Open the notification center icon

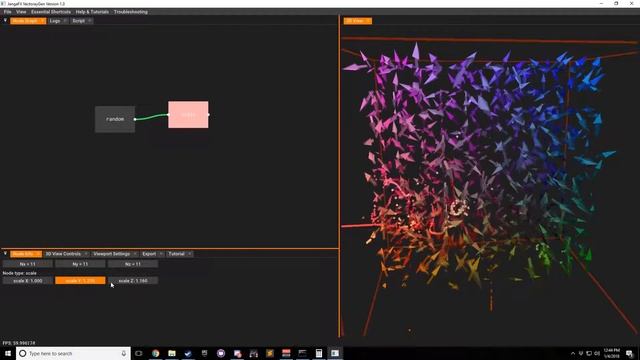click(x=629, y=353)
